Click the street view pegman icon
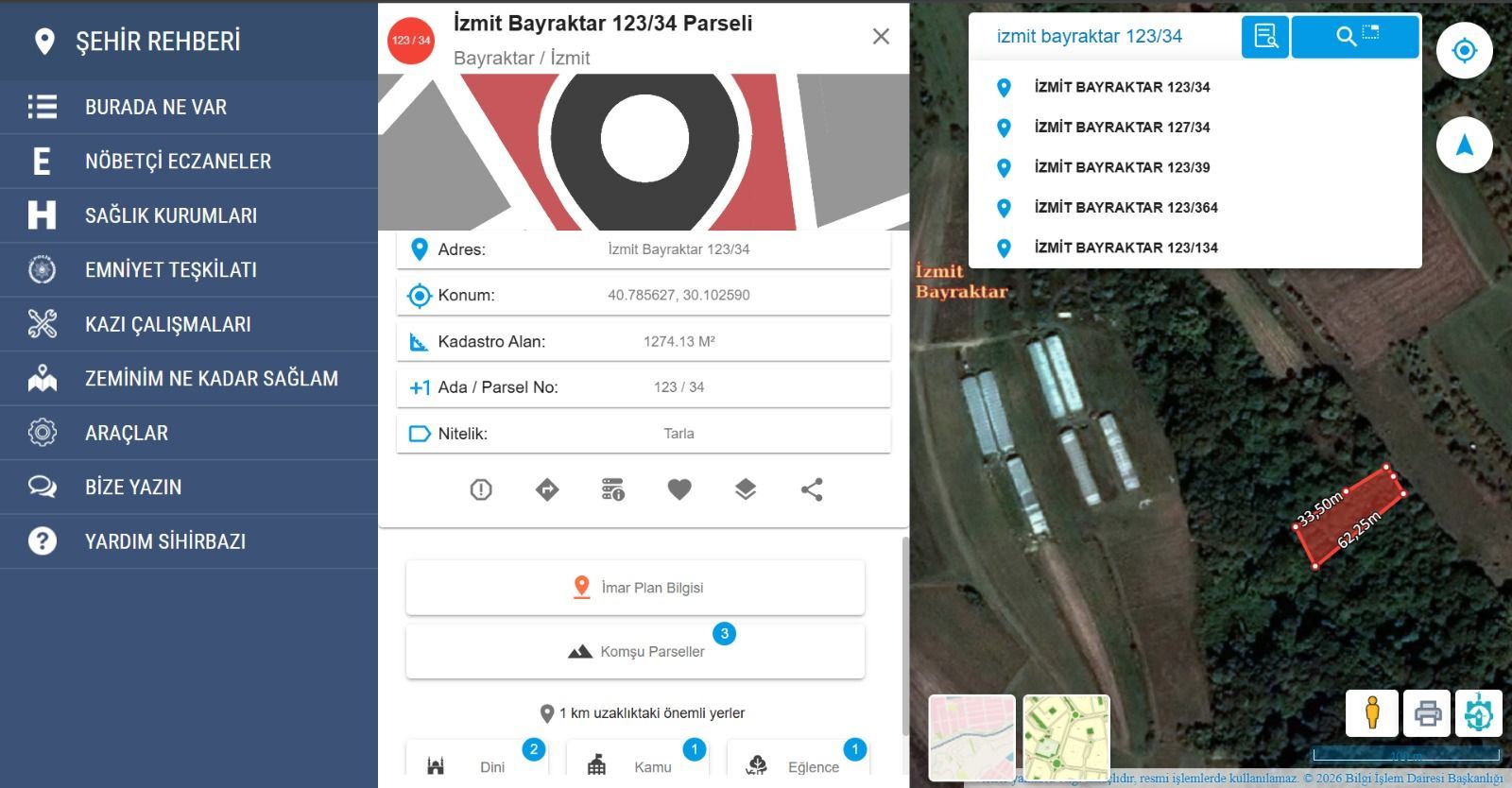Screen dimensions: 1512x788 point(1372,712)
